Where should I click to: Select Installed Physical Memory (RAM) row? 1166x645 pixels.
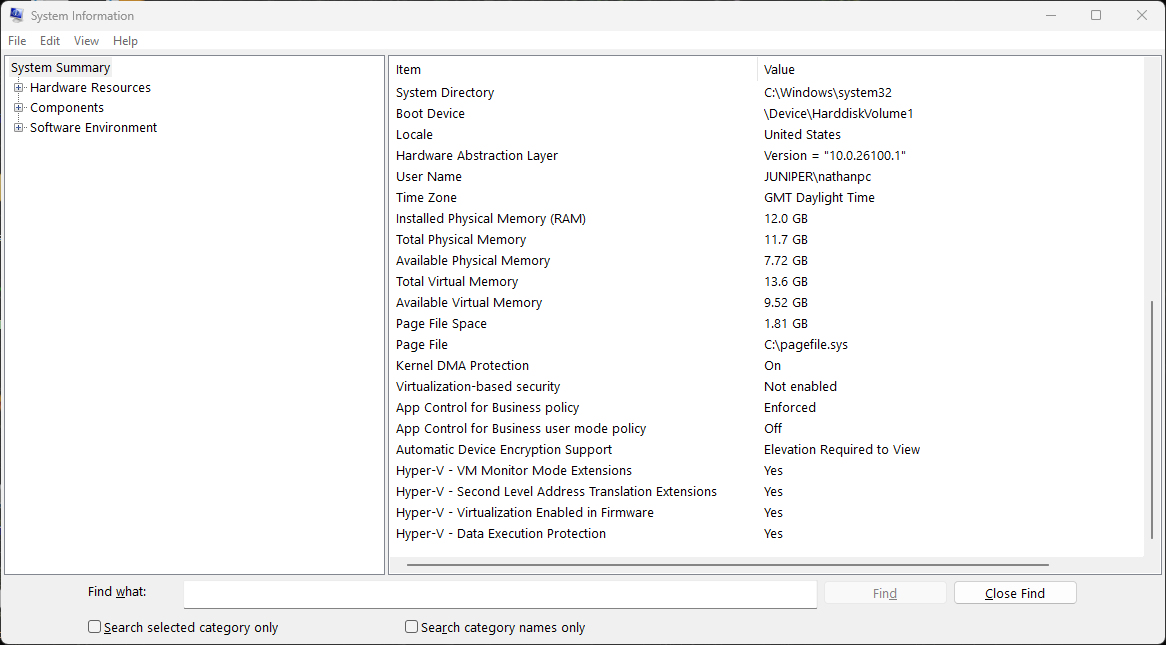[x=766, y=219]
